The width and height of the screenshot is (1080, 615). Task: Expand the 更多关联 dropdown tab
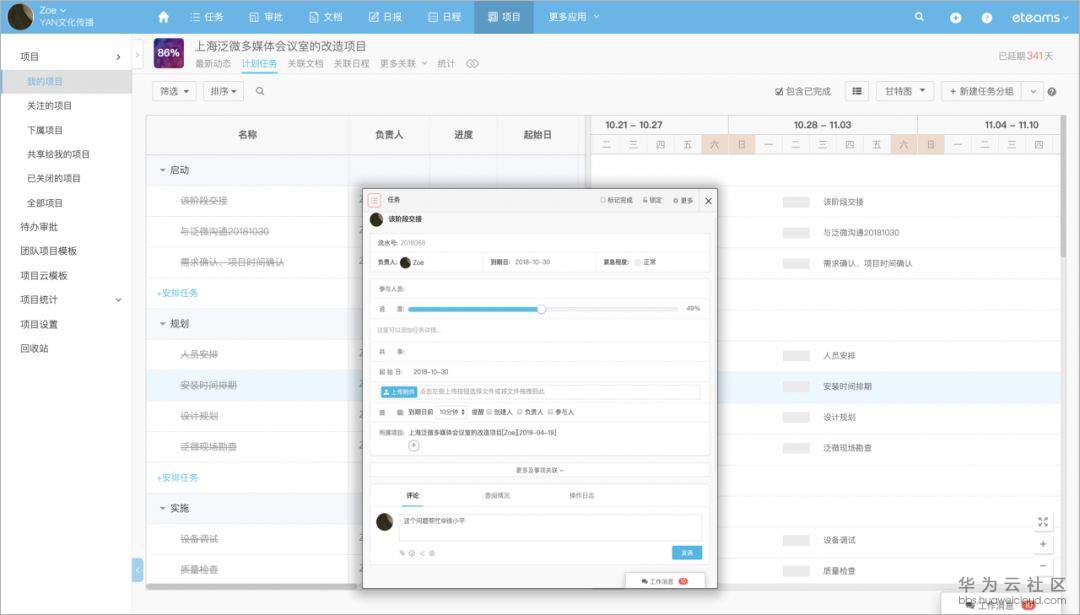[404, 63]
